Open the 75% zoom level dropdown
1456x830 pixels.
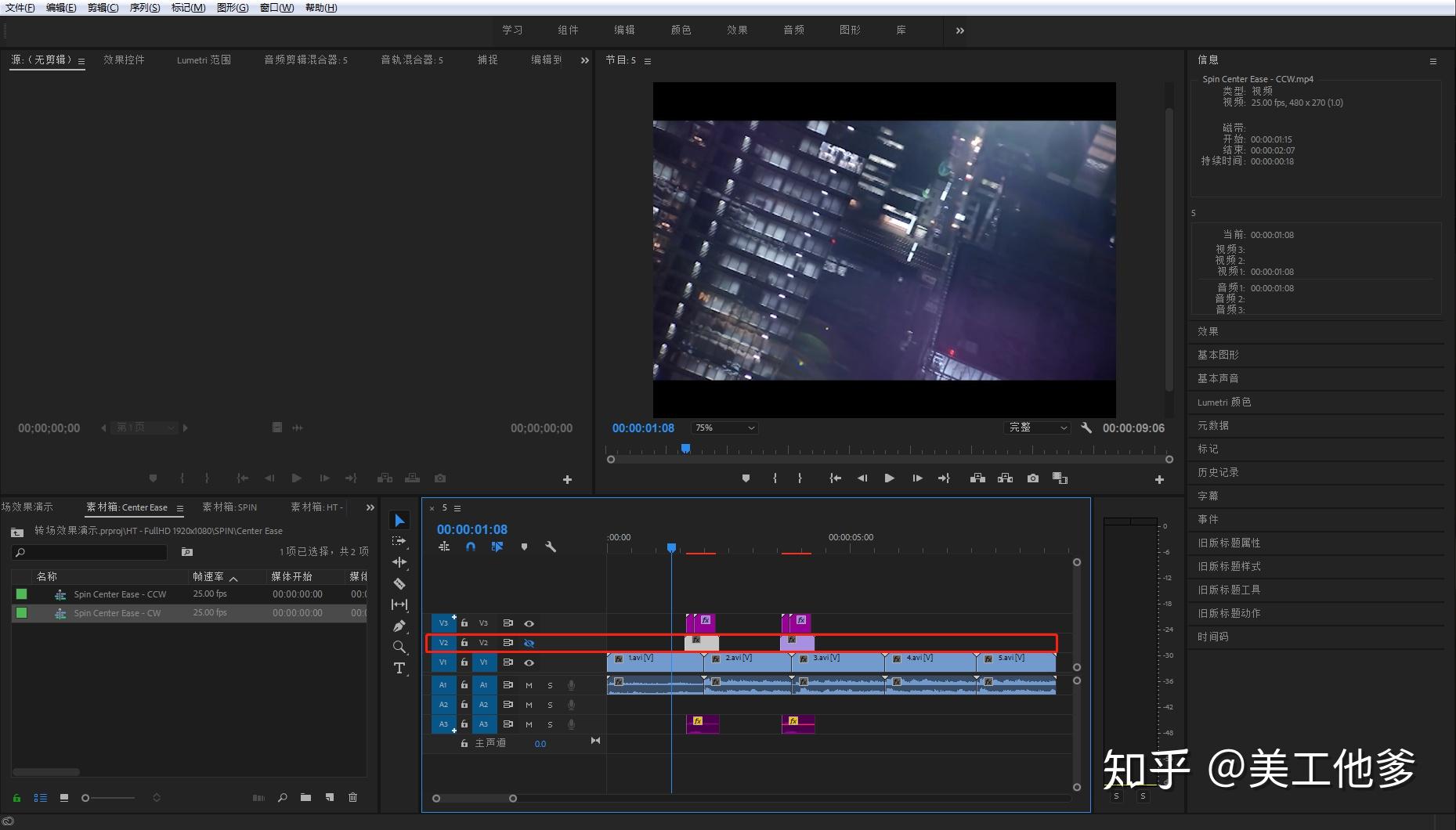point(724,428)
